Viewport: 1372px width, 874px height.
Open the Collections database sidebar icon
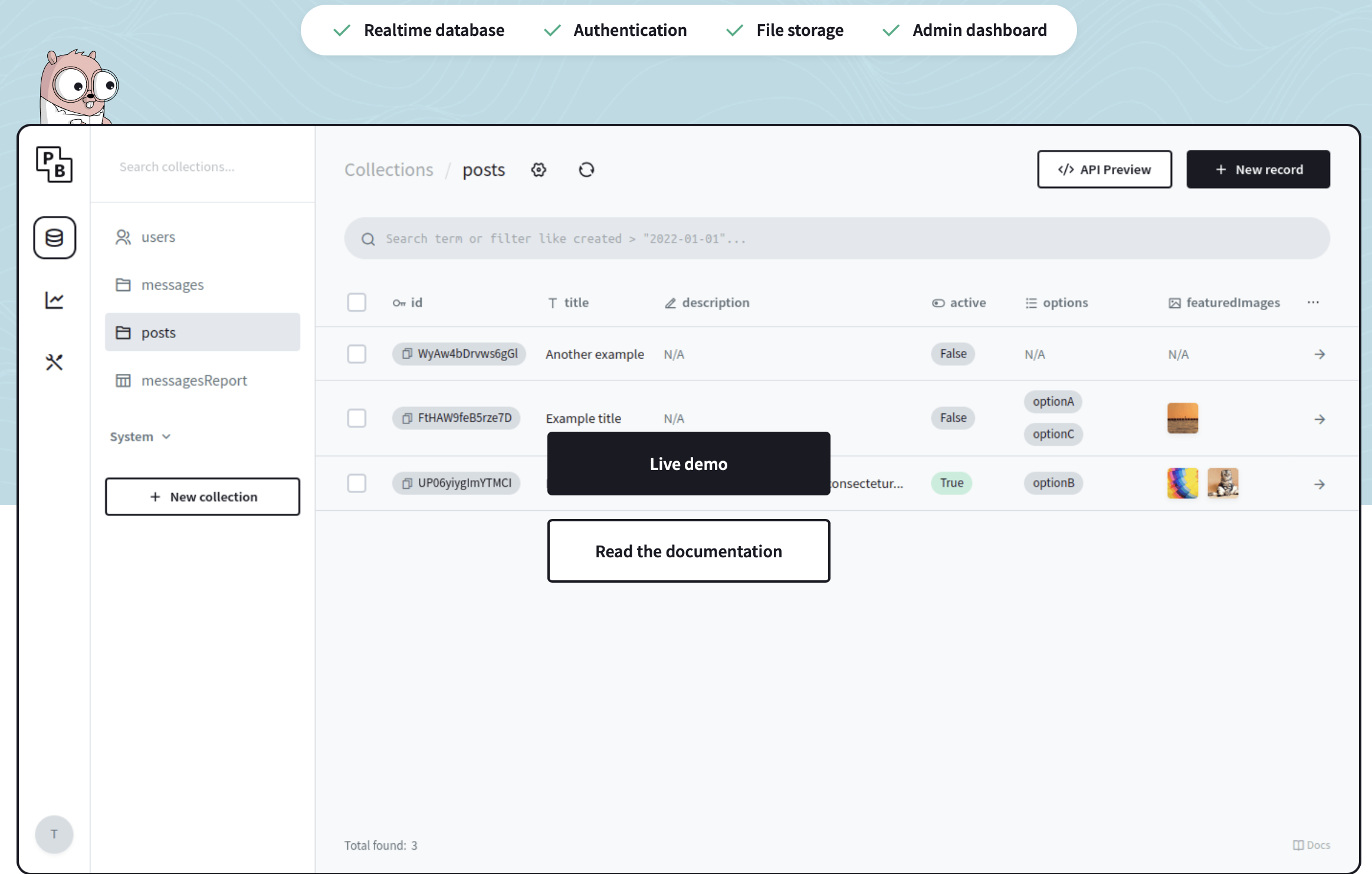(54, 238)
